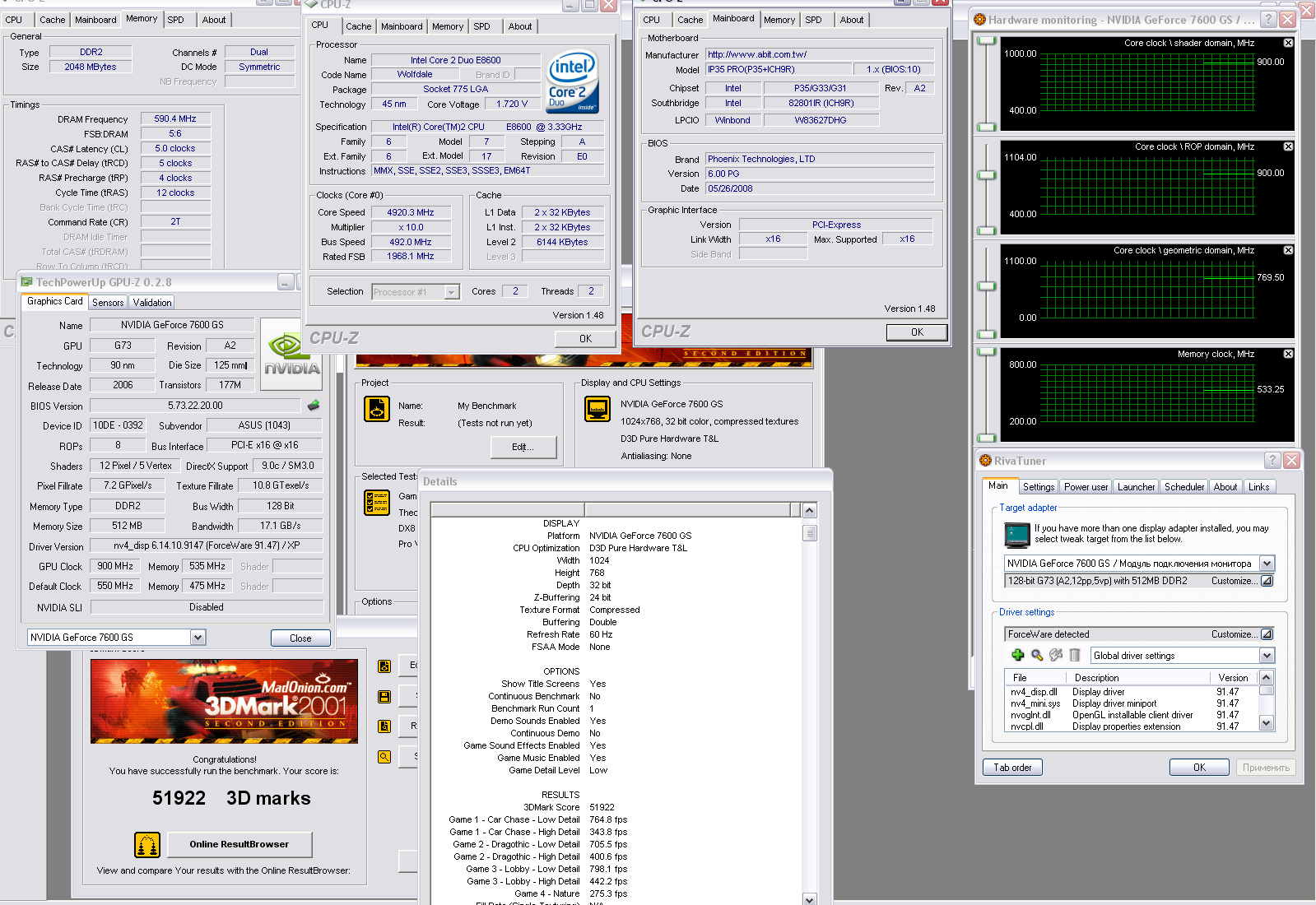Click the GPU-Z BIOS Version field 5.73.22.20.00
The width and height of the screenshot is (1316, 905).
tap(195, 406)
